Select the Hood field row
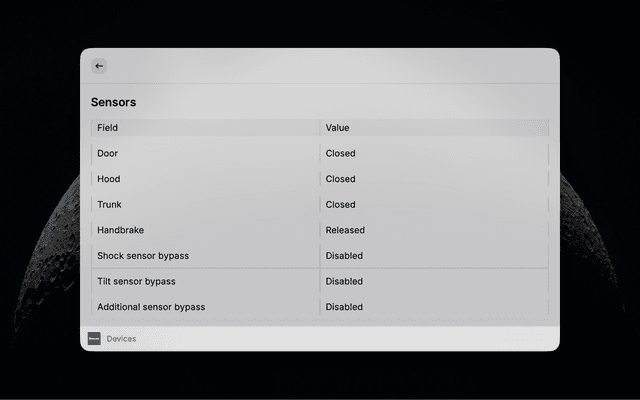This screenshot has width=640, height=400. tap(320, 179)
